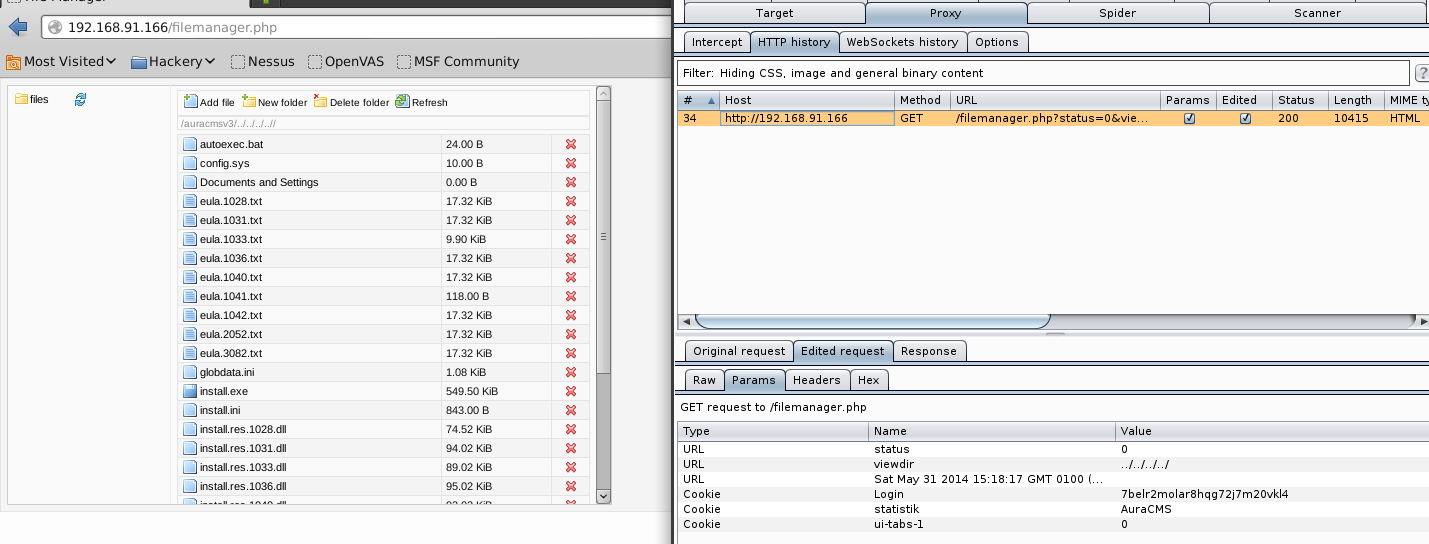Click the Refresh toolbar icon
1429x544 pixels.
(x=402, y=102)
